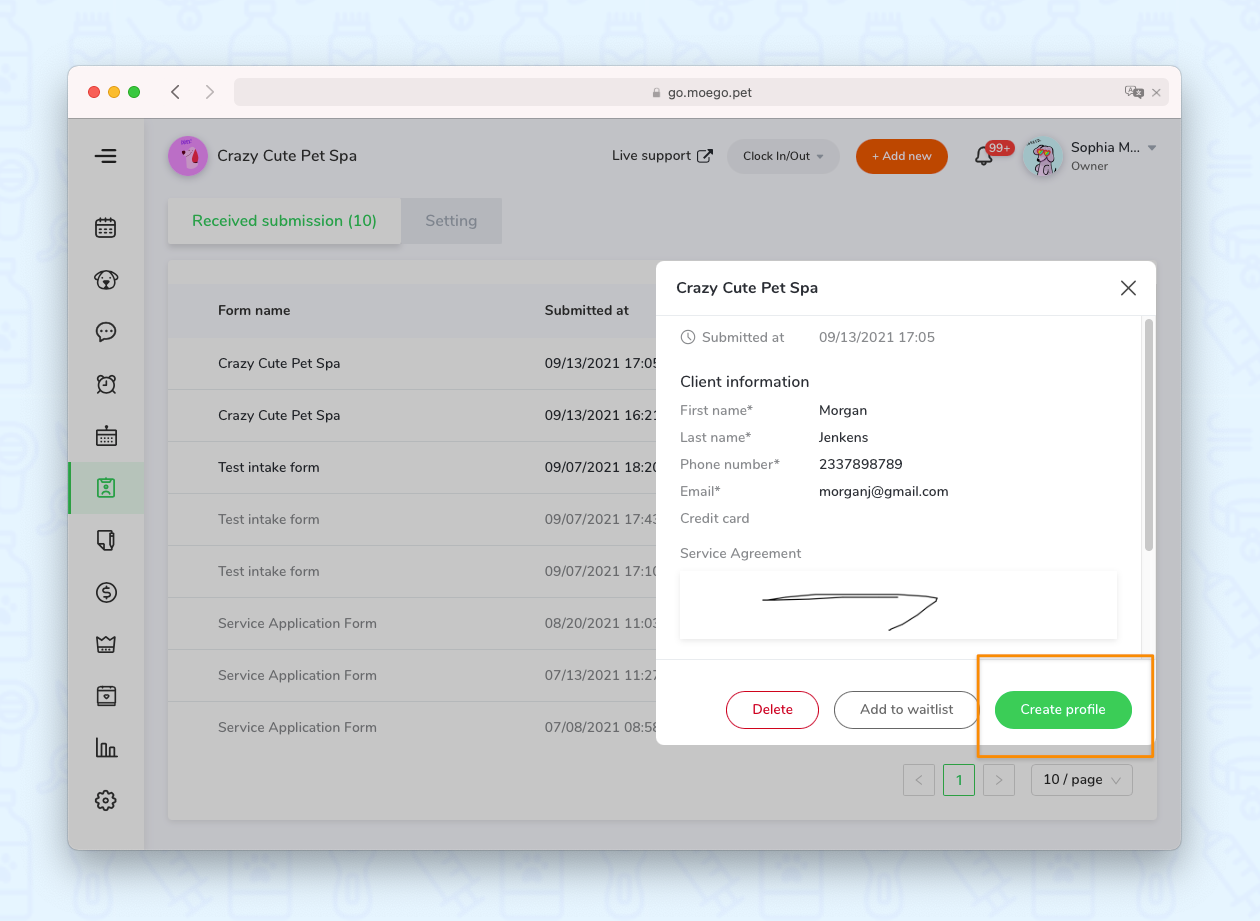Screen dimensions: 1260x921
Task: Click the submission panel scrollbar
Action: 1149,435
